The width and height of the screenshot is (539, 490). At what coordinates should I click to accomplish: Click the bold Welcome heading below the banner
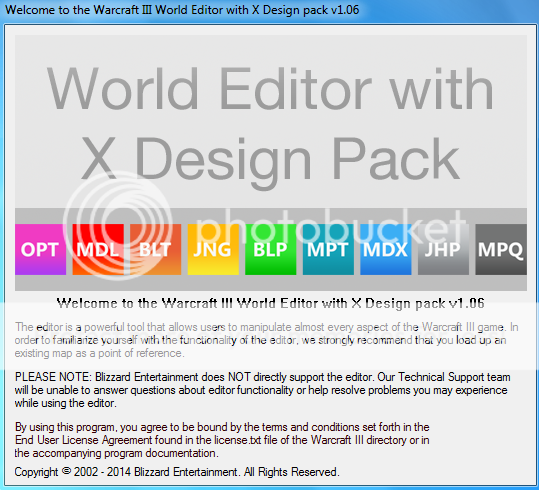[271, 304]
